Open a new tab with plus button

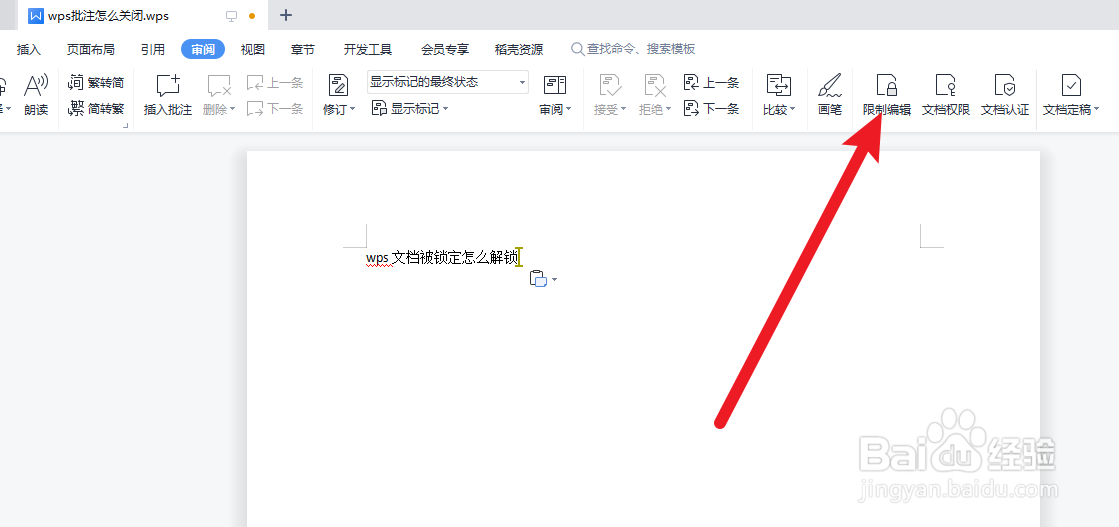pos(286,15)
